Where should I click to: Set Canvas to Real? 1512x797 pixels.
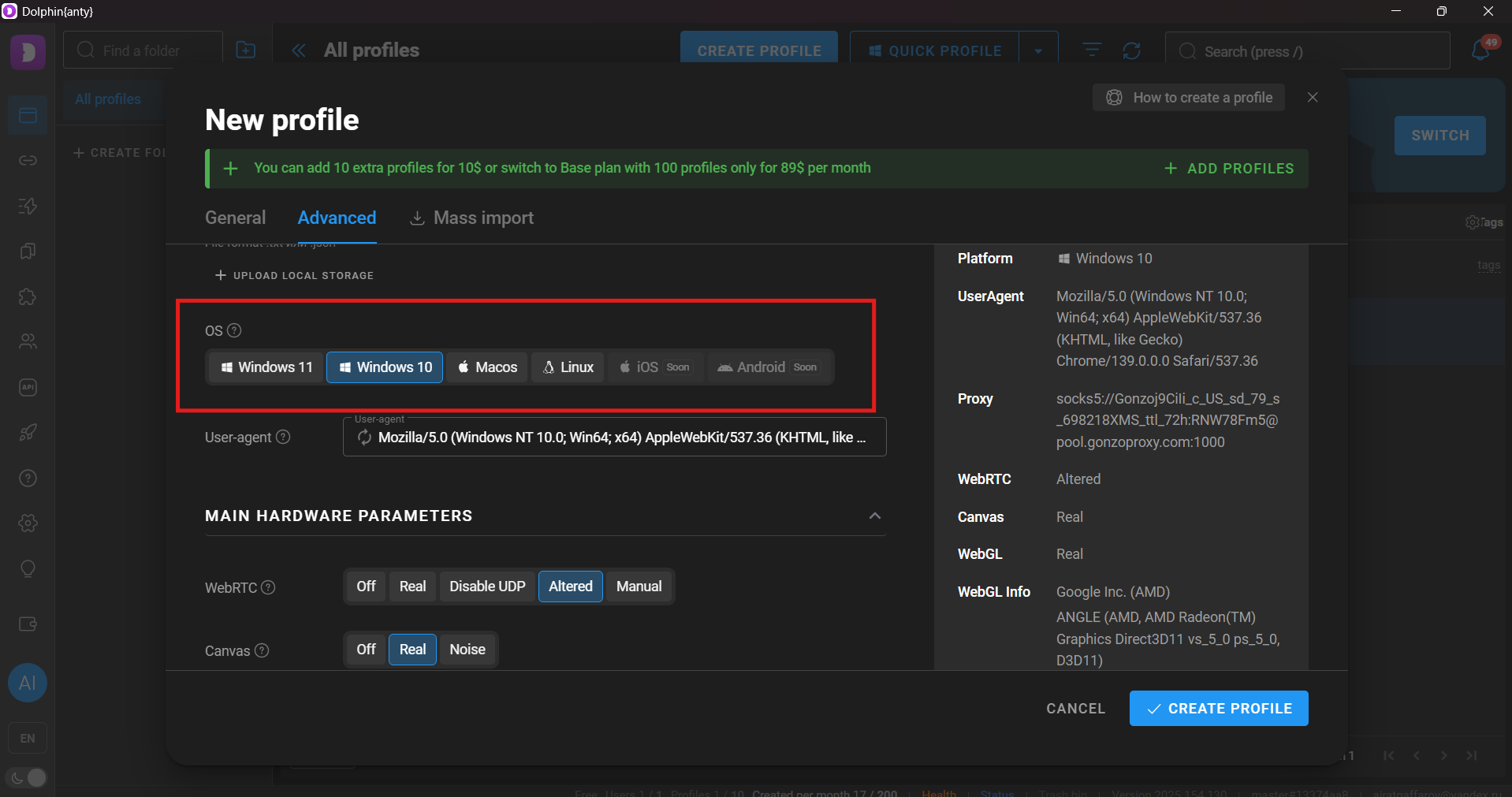pyautogui.click(x=412, y=650)
